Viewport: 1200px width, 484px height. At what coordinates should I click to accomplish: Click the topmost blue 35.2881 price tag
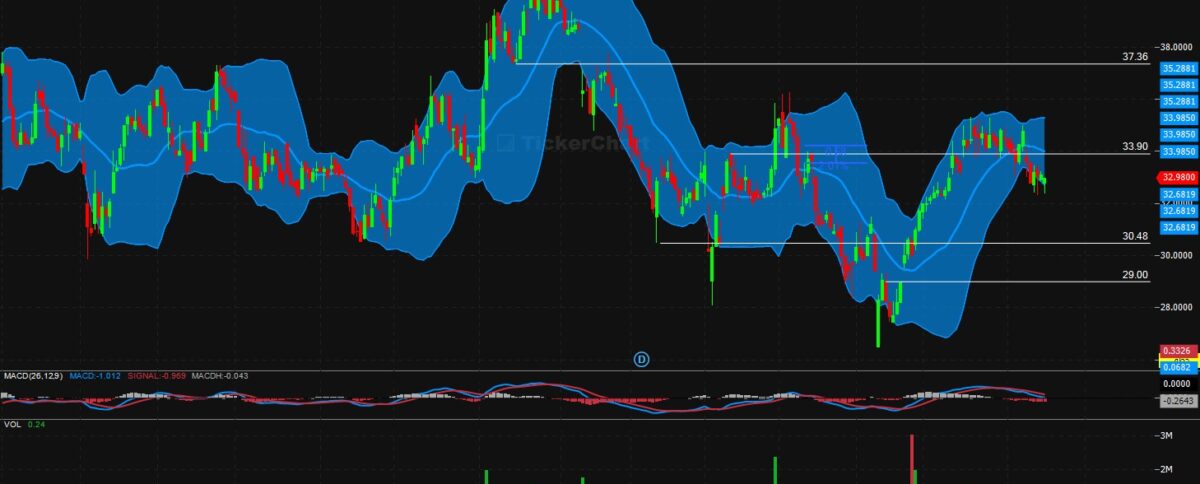pos(1178,69)
